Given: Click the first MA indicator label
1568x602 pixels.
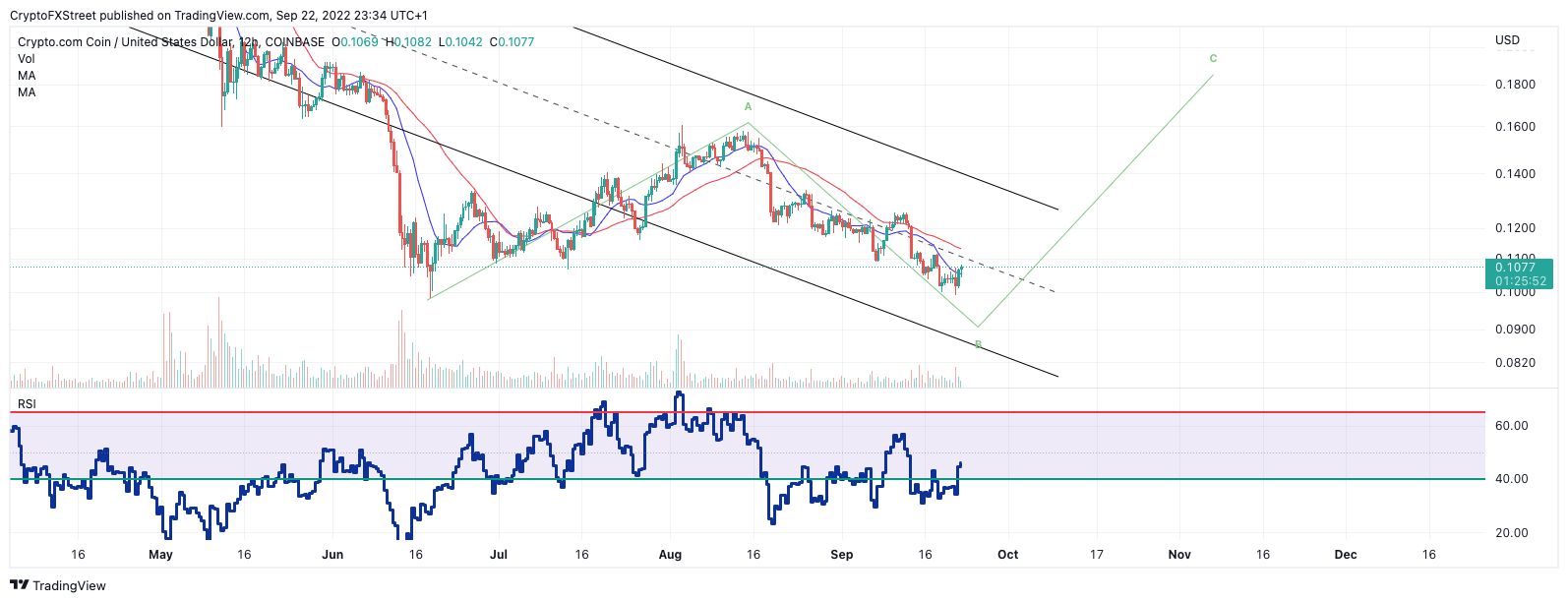Looking at the screenshot, I should pos(27,76).
